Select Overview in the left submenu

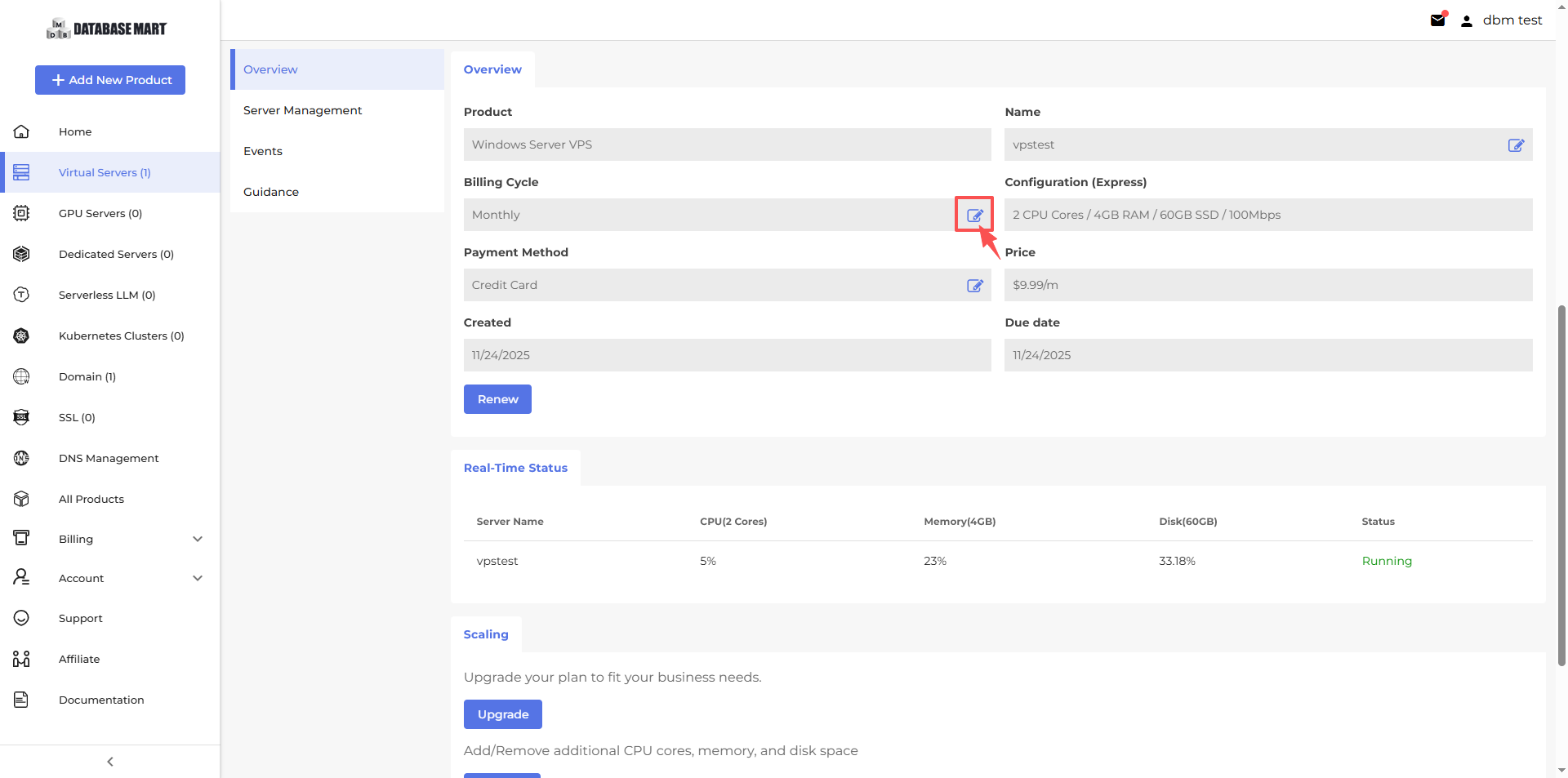[x=337, y=69]
